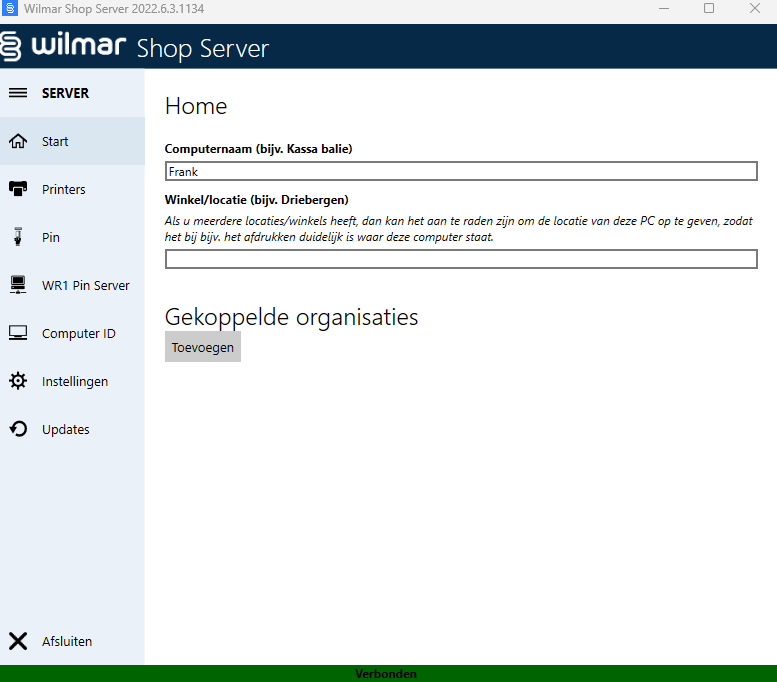Viewport: 777px width, 682px height.
Task: Select the Updates text label in sidebar
Action: click(66, 429)
